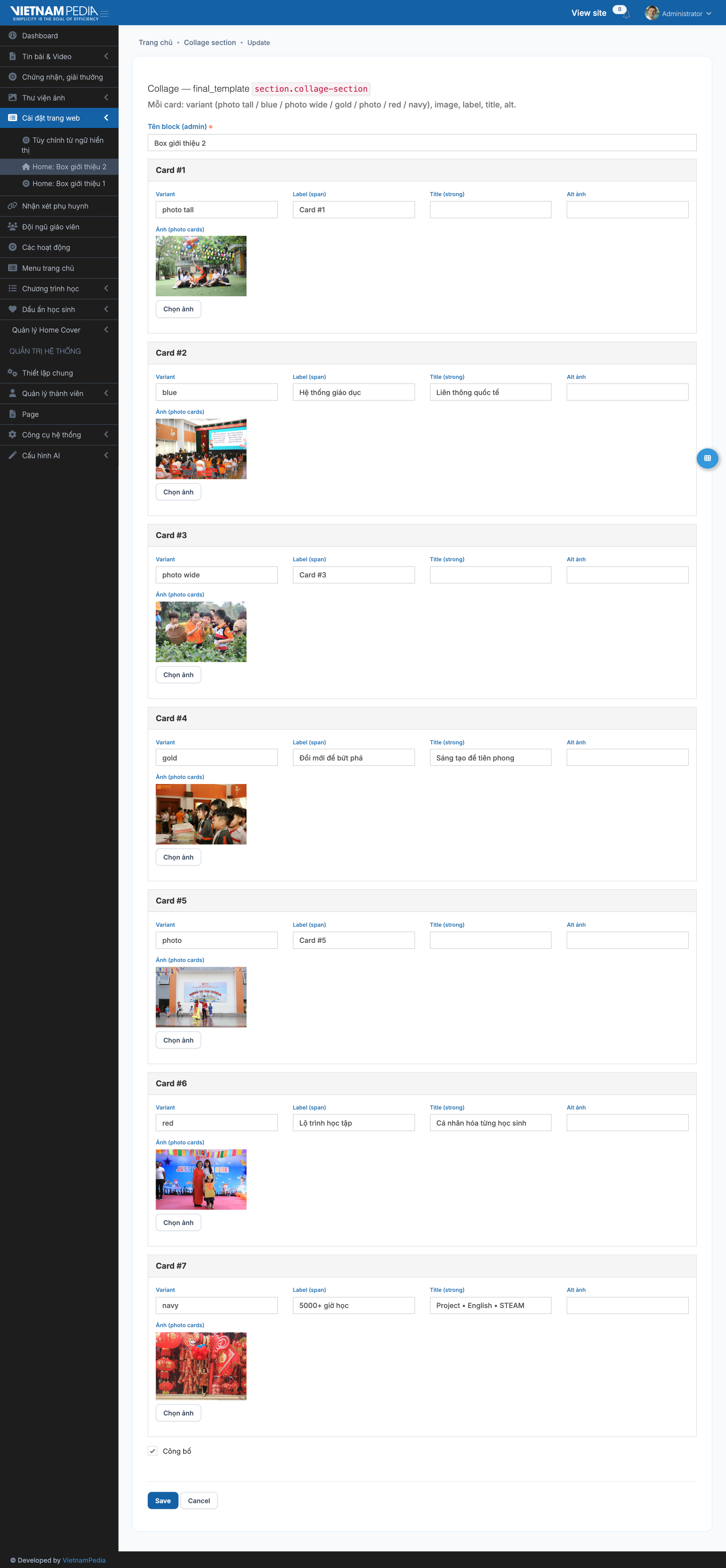Click the Tên block (admin) input field
The width and height of the screenshot is (726, 1568).
tap(421, 142)
